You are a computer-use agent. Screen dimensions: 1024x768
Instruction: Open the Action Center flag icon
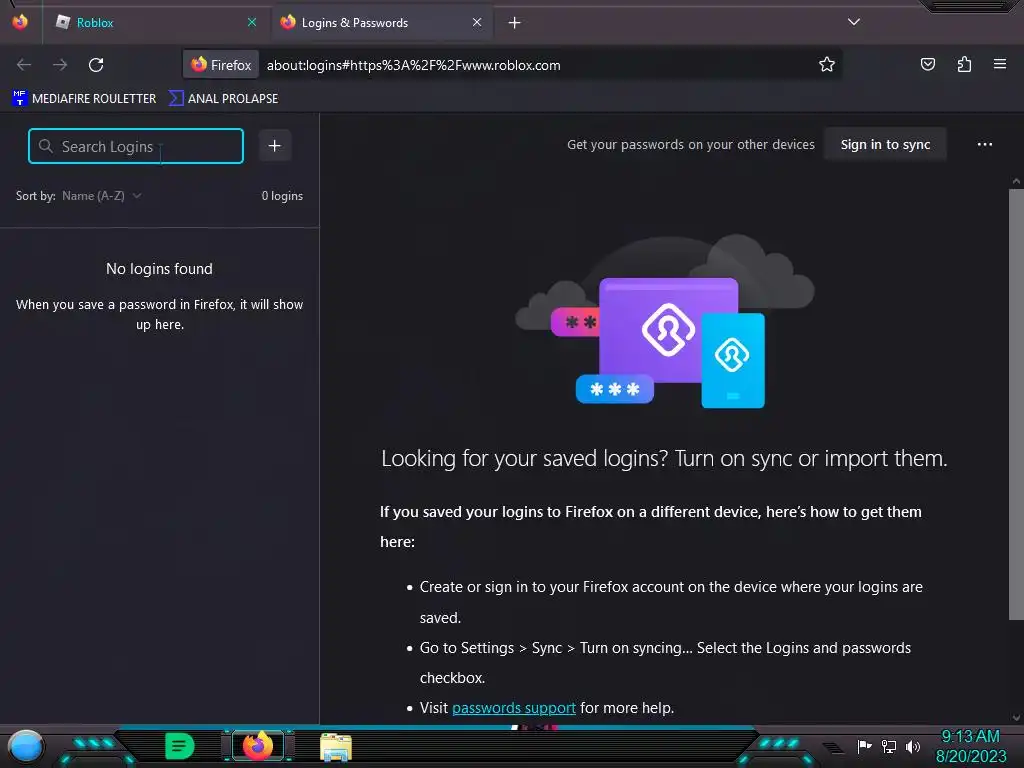click(864, 746)
